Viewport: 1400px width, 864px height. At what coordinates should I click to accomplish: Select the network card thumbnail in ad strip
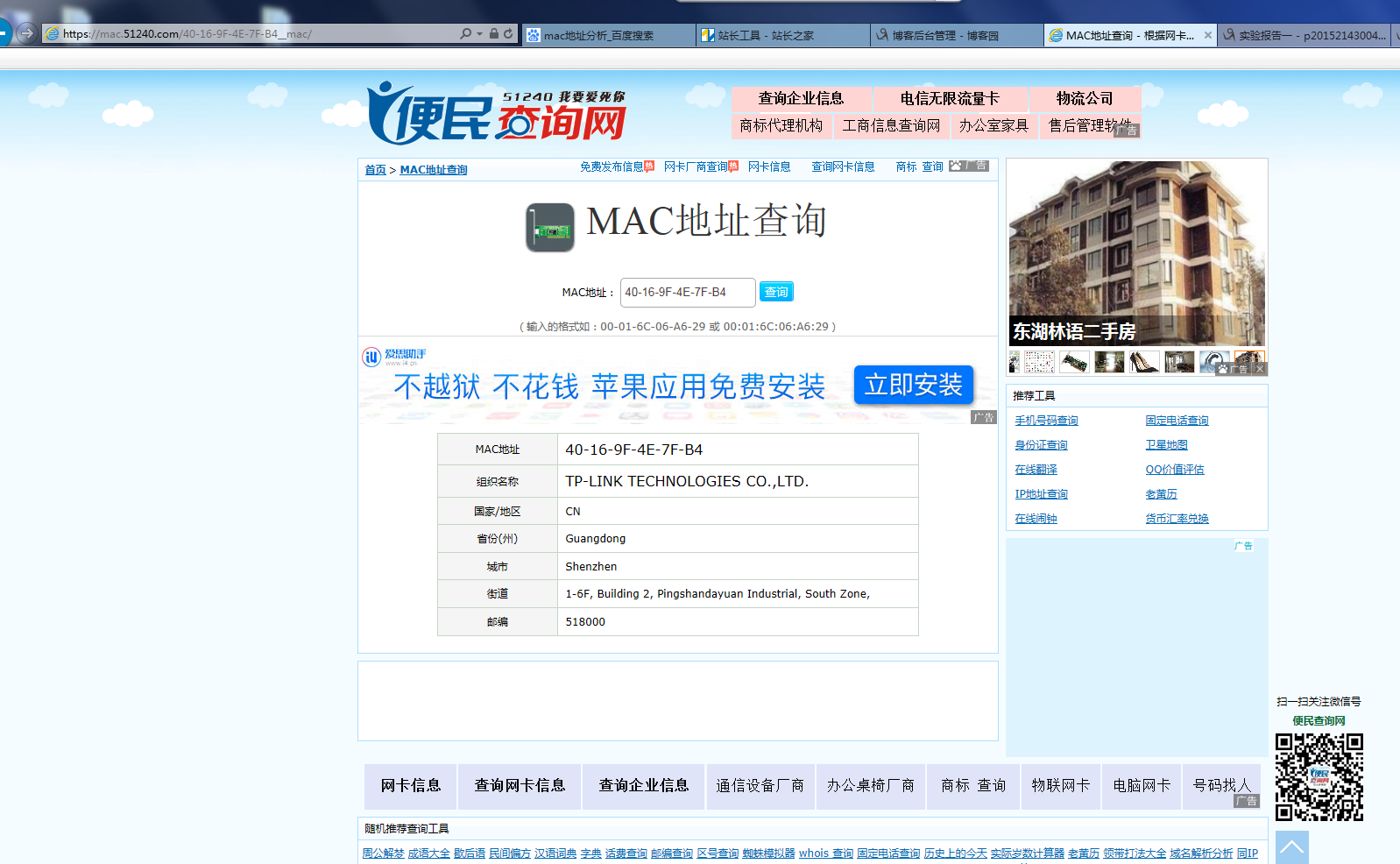[x=1074, y=362]
